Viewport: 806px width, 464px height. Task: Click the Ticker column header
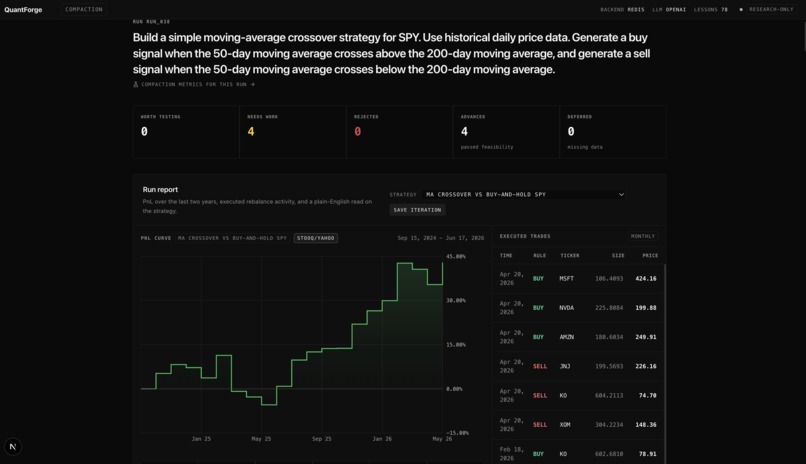[570, 255]
